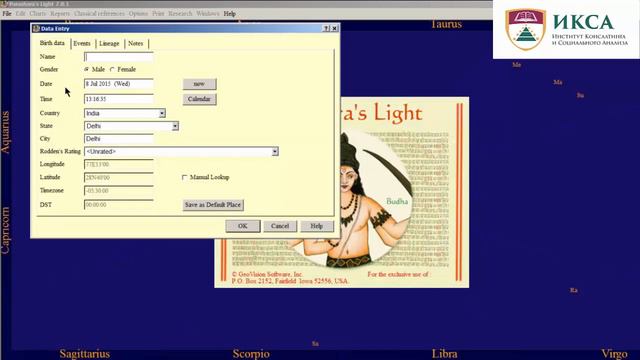Enable the Manual Lookup checkbox
This screenshot has height=360, width=640.
[184, 177]
